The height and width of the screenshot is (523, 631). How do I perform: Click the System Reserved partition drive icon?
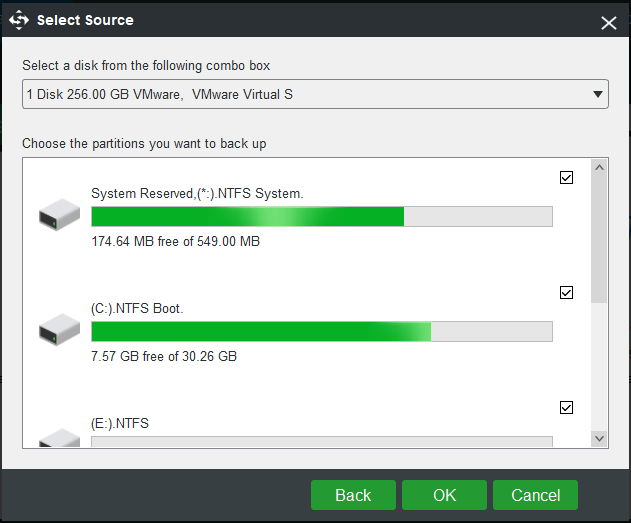pos(59,215)
